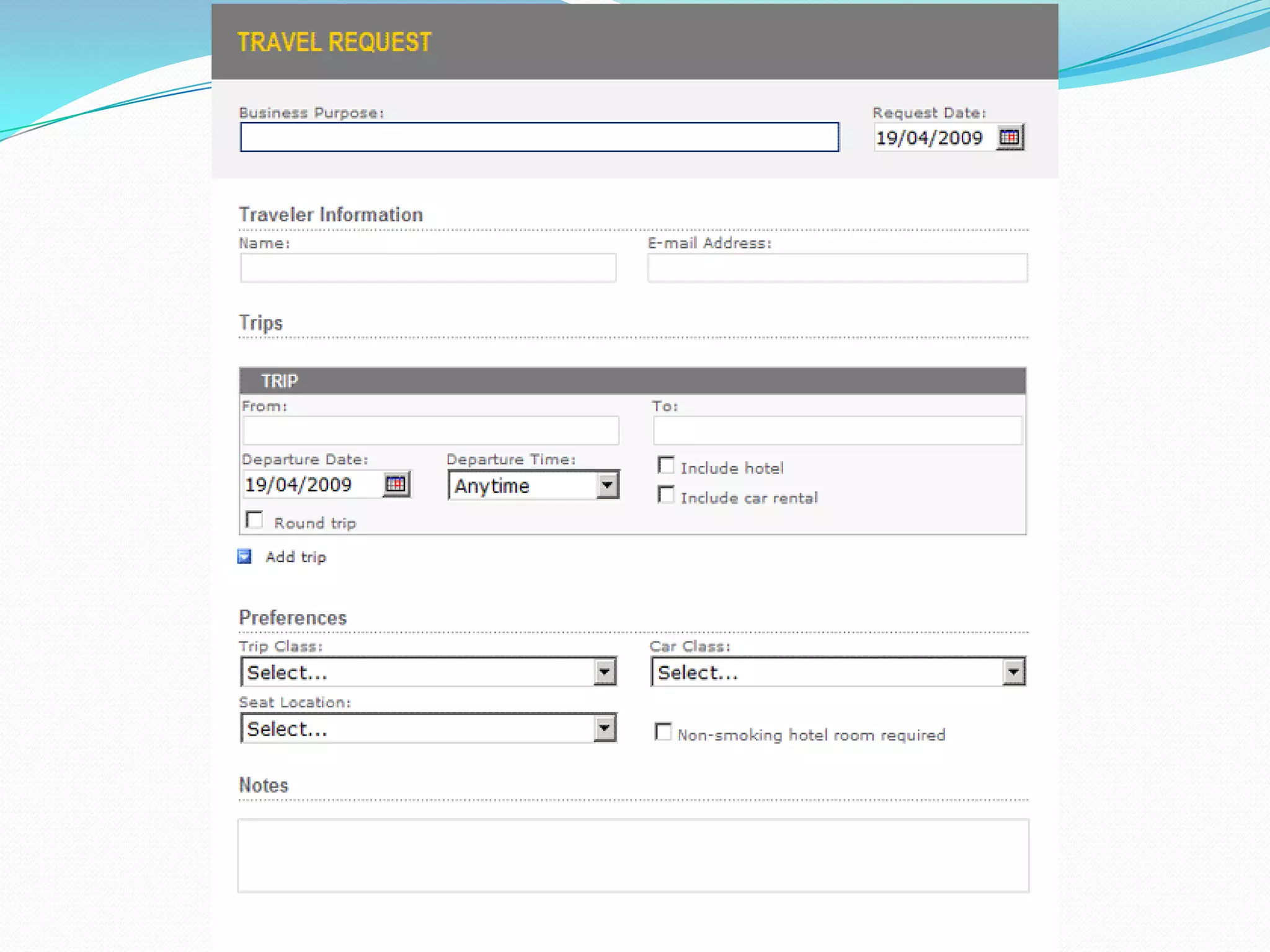Enable Non-smoking hotel room required

coord(663,732)
